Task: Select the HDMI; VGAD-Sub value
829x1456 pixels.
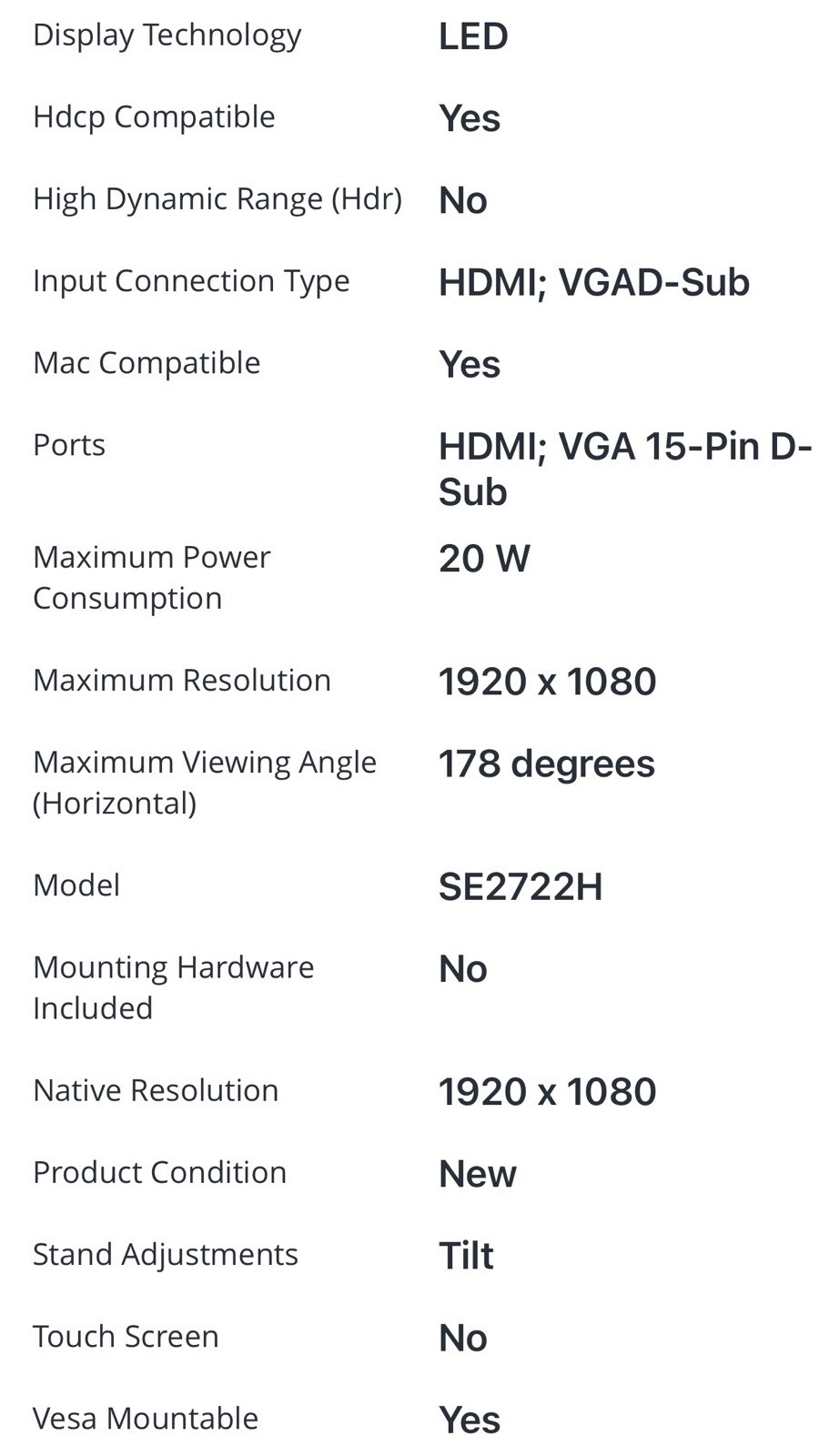Action: point(593,282)
